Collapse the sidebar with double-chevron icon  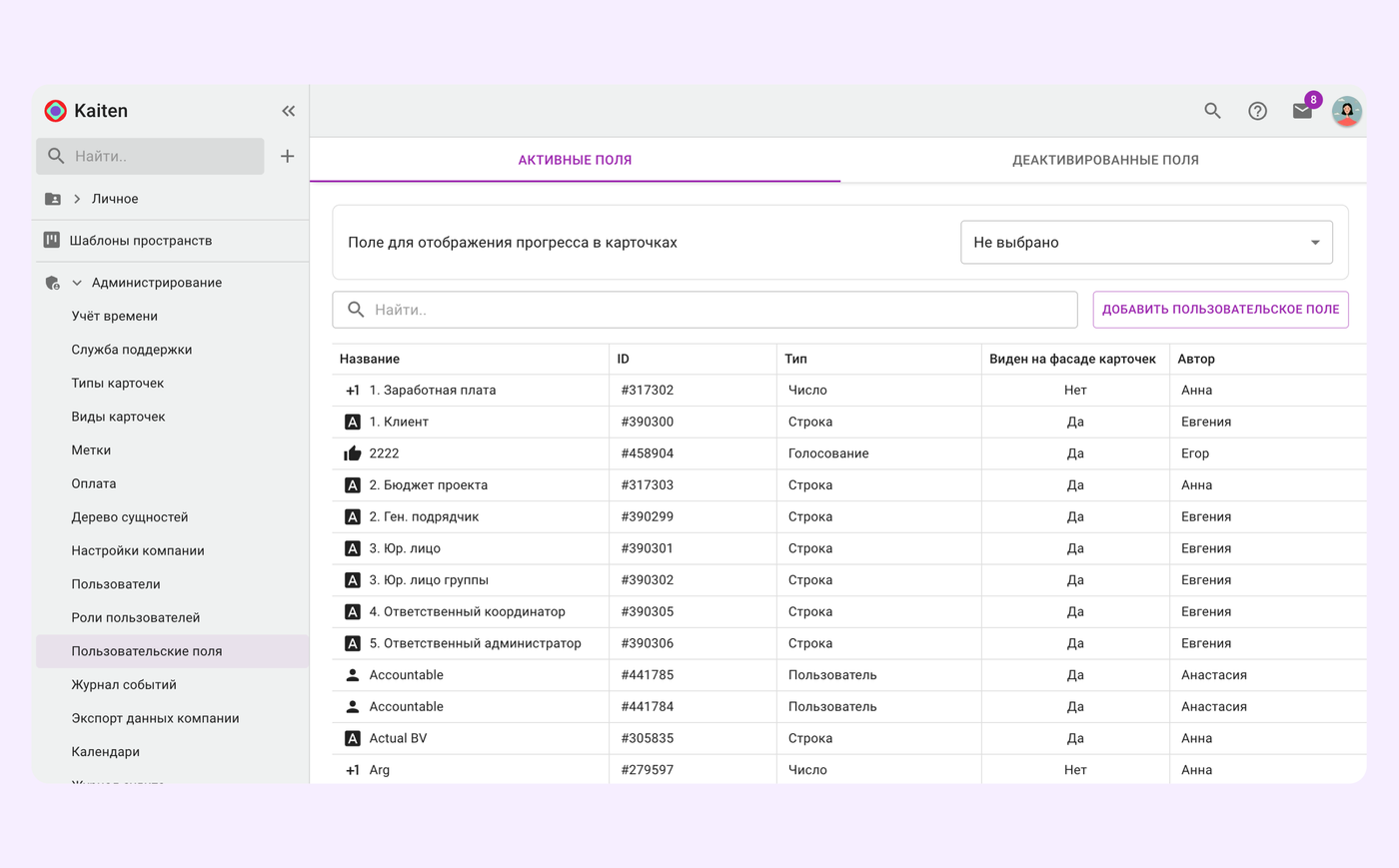288,111
